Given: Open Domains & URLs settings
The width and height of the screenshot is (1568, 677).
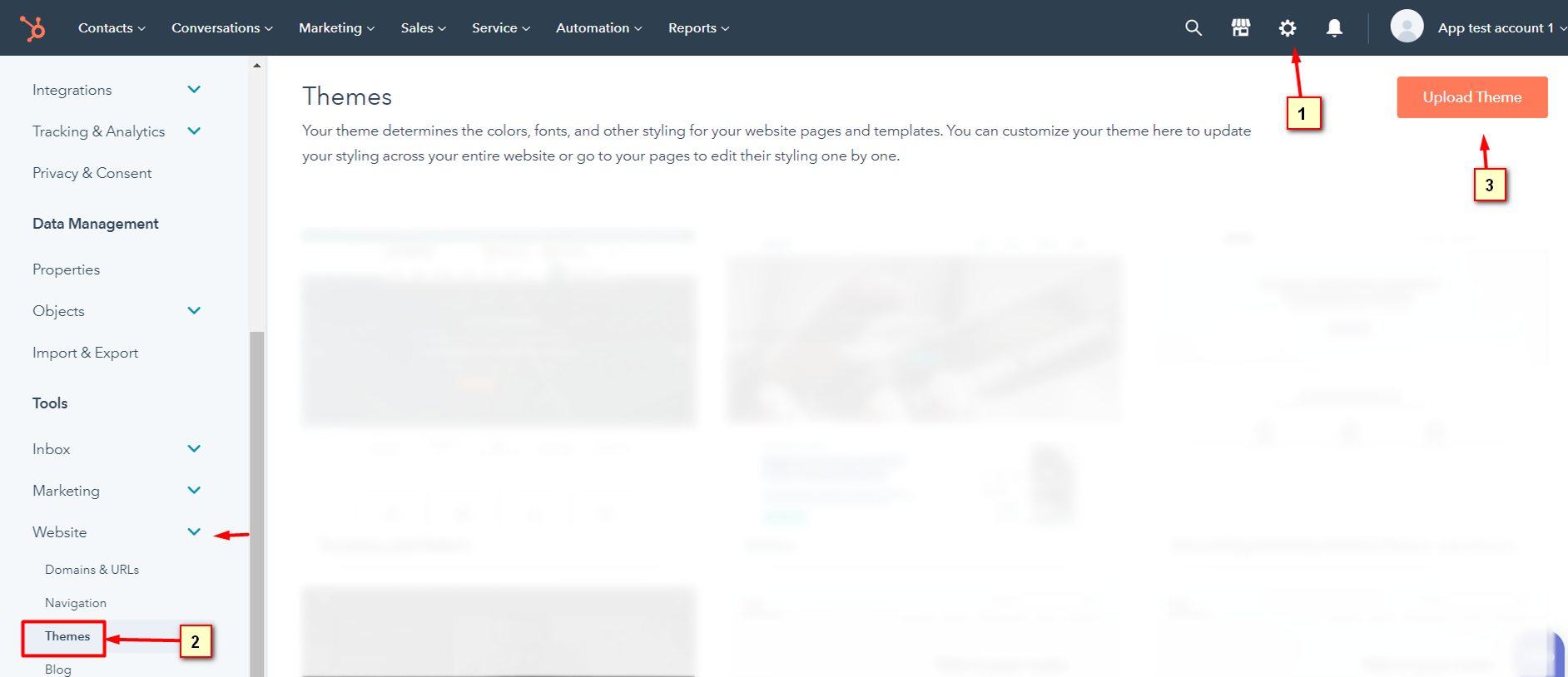Looking at the screenshot, I should (92, 570).
